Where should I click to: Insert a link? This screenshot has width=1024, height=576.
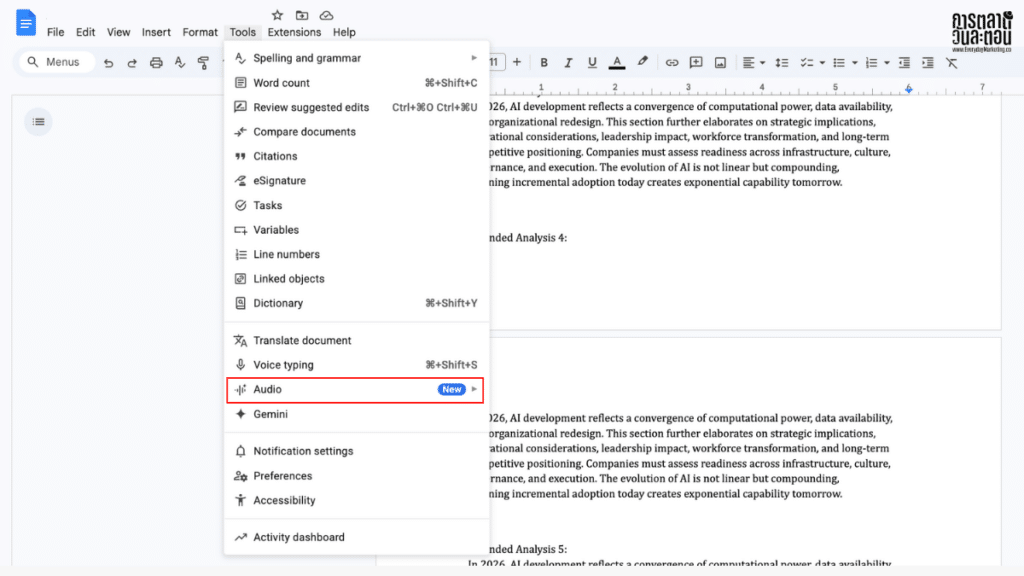click(671, 63)
